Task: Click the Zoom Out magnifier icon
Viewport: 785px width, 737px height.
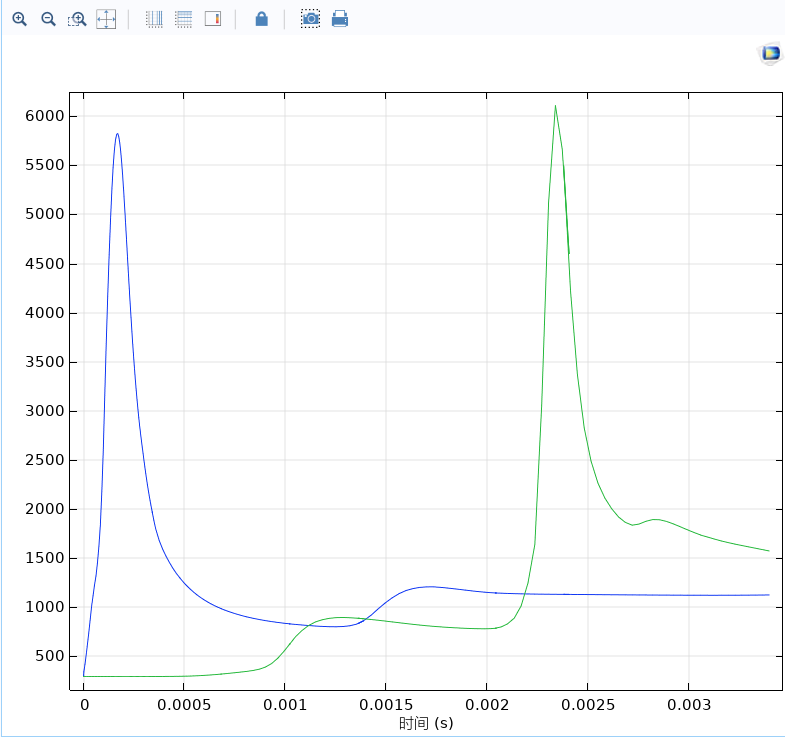Action: (48, 19)
